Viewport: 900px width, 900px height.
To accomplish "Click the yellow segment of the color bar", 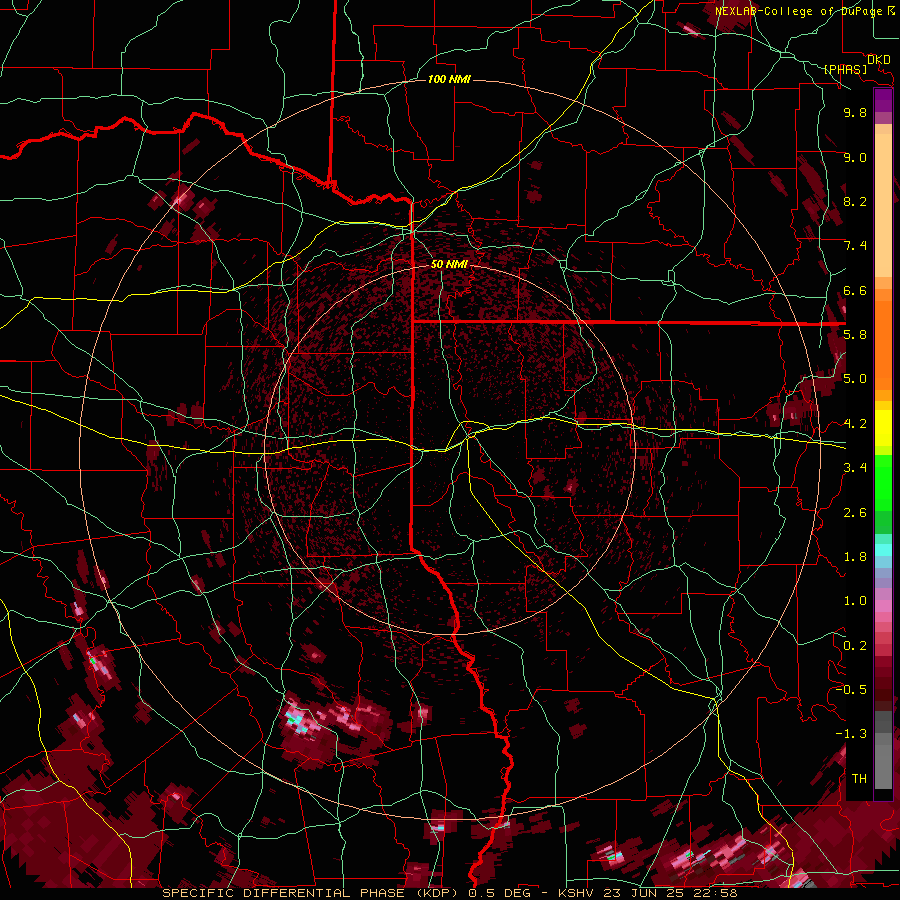I will click(883, 428).
